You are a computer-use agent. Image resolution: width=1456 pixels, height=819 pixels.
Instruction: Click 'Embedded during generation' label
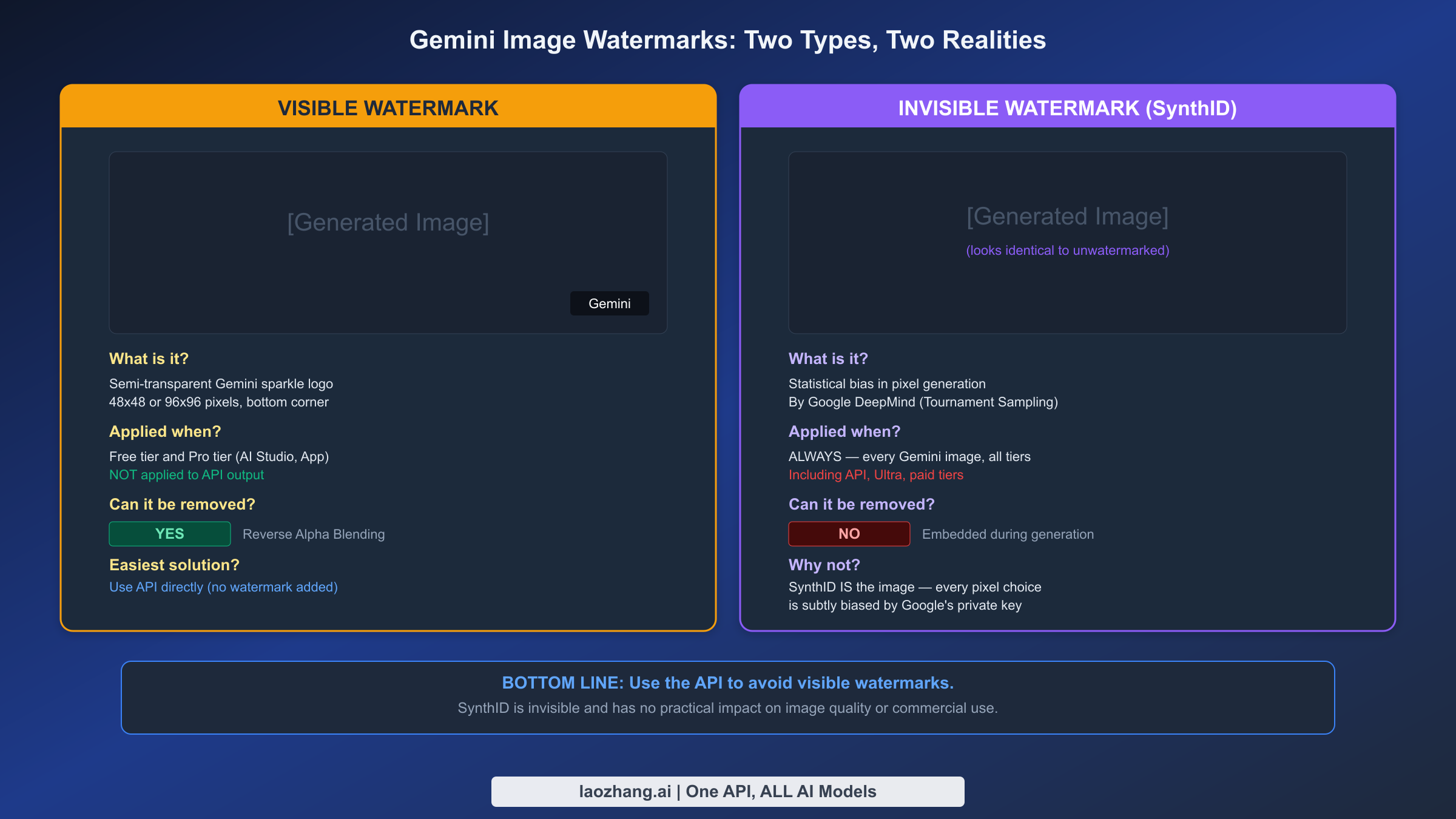[x=1008, y=534]
